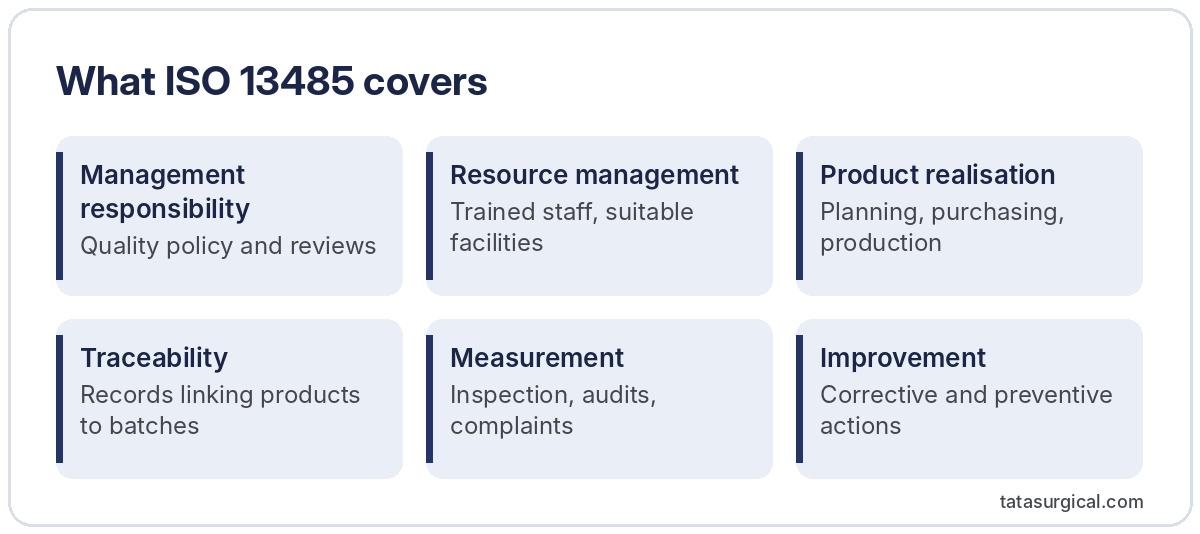Image resolution: width=1200 pixels, height=534 pixels.
Task: Click the 'What ISO 13485 covers' heading
Action: [x=272, y=82]
